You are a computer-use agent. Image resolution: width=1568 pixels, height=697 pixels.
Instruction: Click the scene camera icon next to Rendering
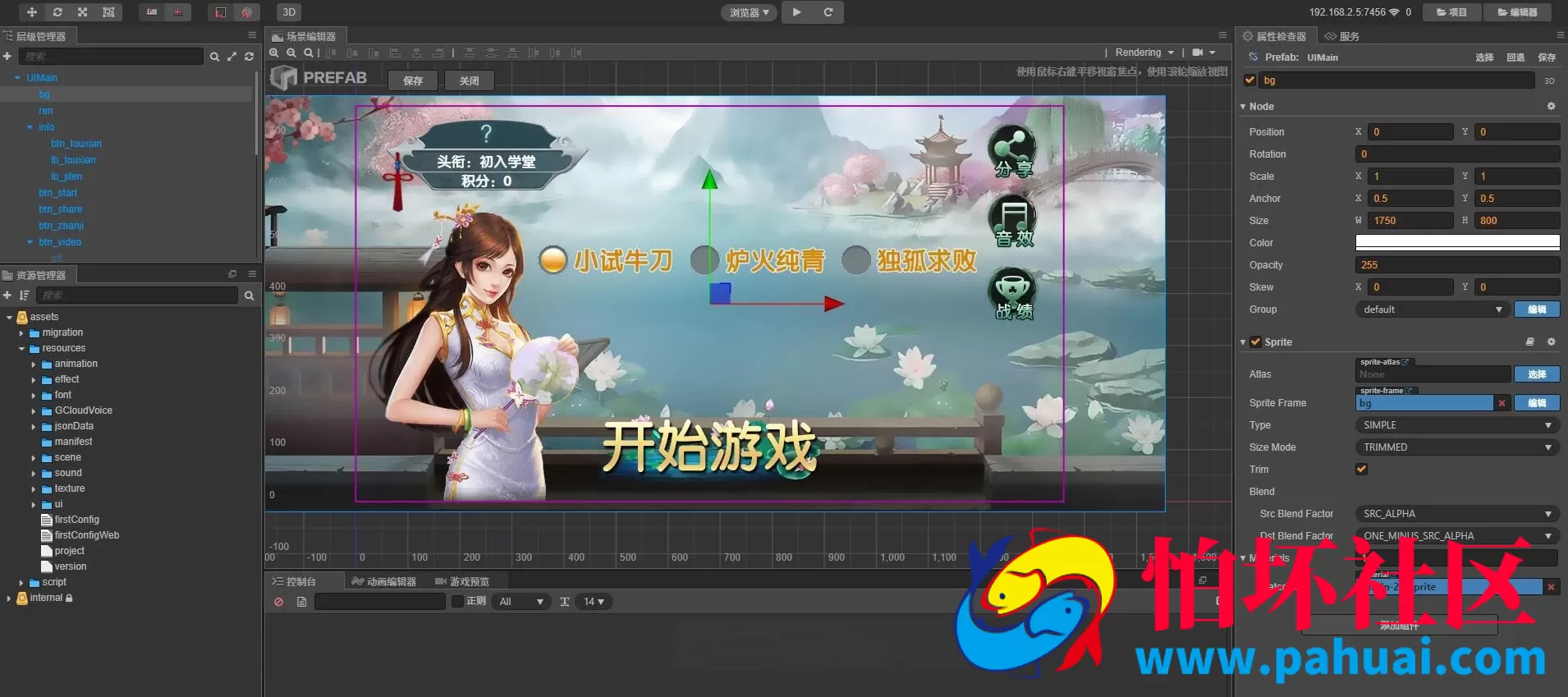tap(1198, 53)
